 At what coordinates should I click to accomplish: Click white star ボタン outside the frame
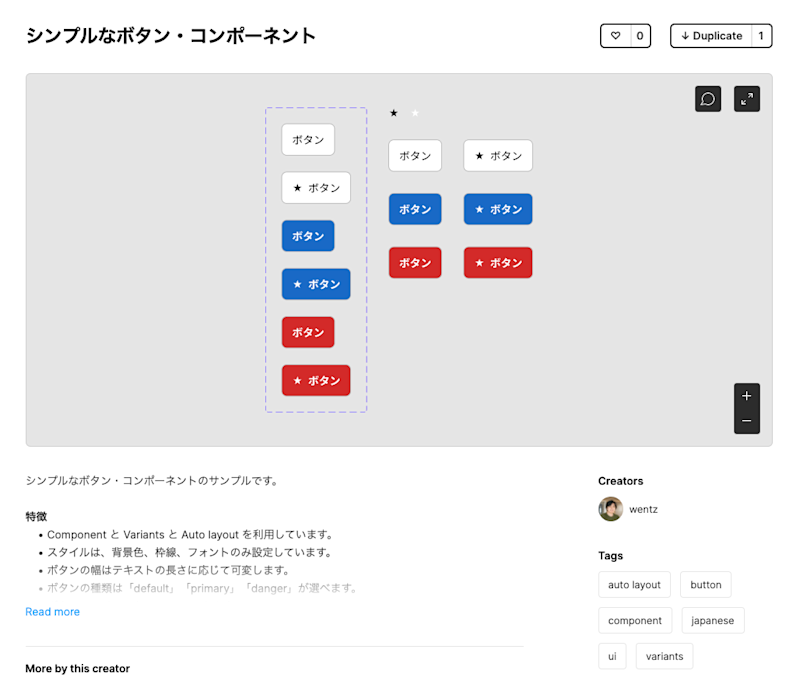click(x=498, y=156)
